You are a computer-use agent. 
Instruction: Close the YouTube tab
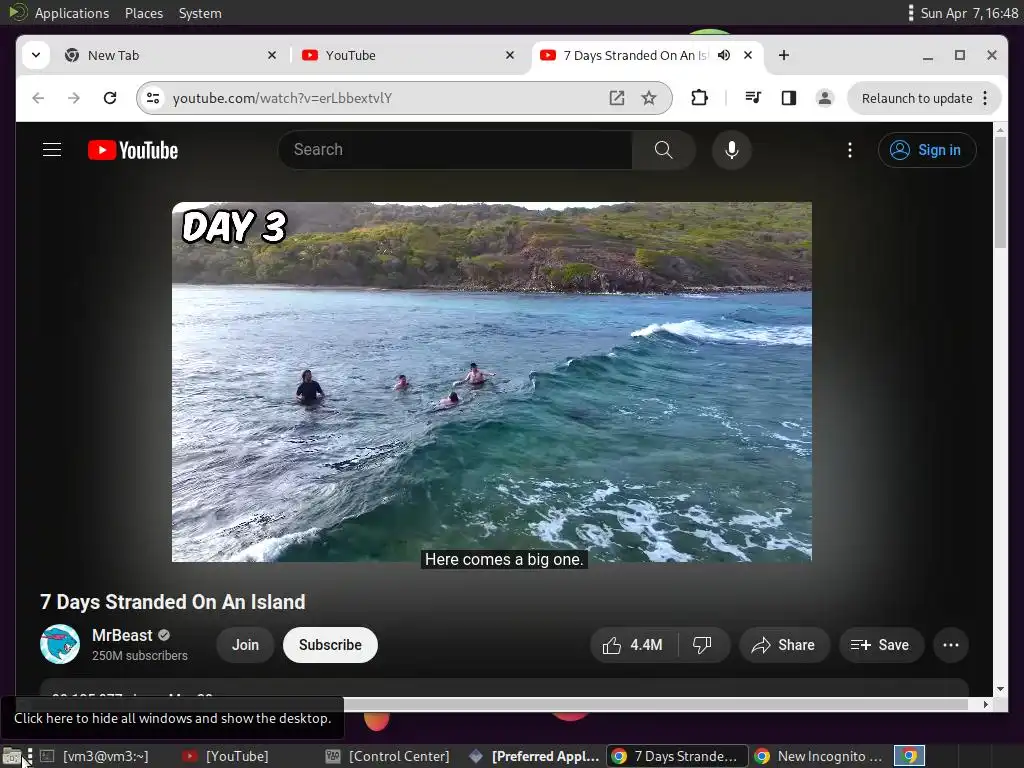point(510,56)
